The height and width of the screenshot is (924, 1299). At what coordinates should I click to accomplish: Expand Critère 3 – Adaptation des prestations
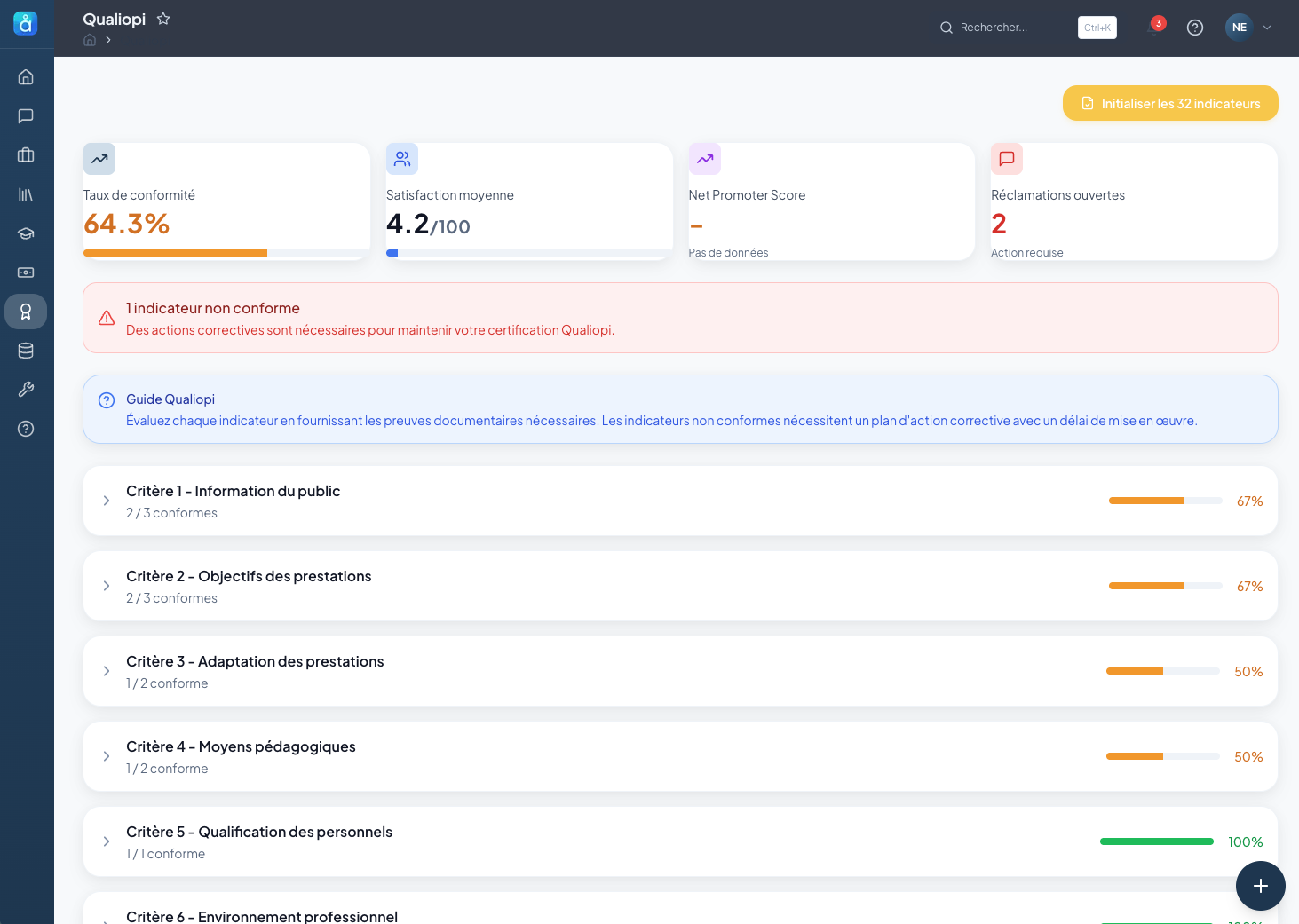pos(107,671)
